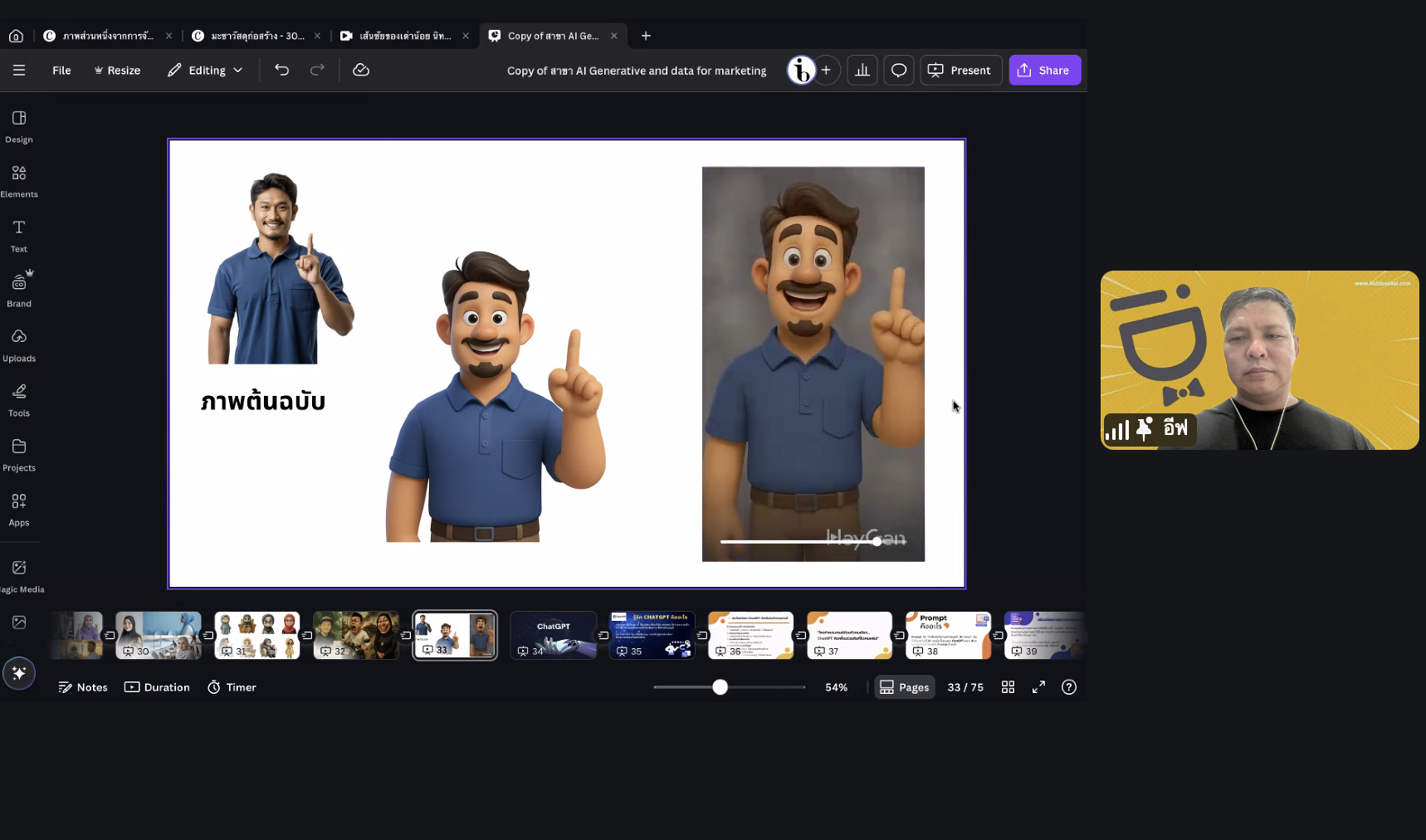Click the Undo arrow icon
This screenshot has width=1426, height=840.
[282, 71]
